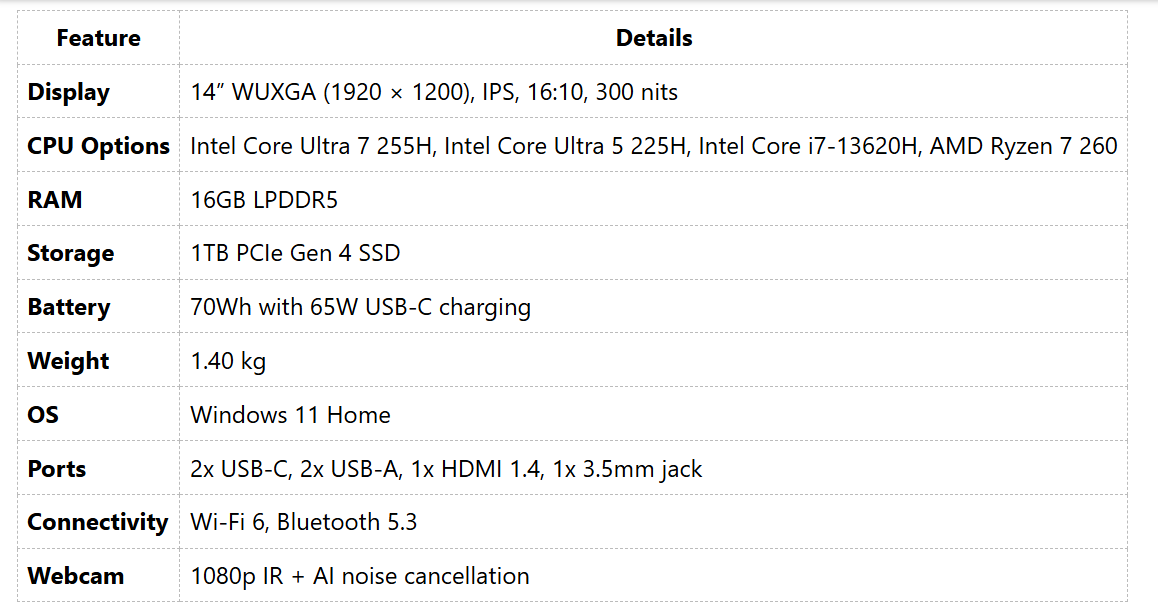Click the 70Wh with 65W USB-C charging cell
The image size is (1158, 607).
coord(360,307)
